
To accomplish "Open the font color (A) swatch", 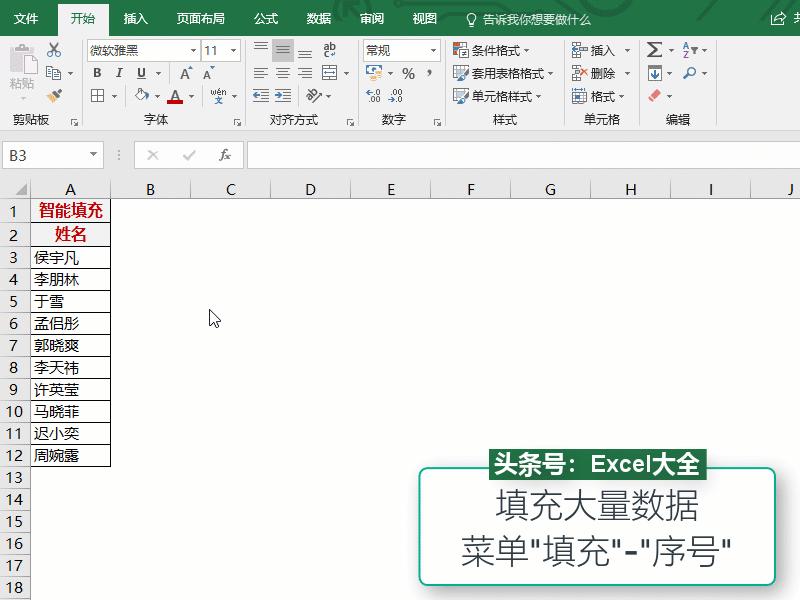I will click(x=176, y=96).
